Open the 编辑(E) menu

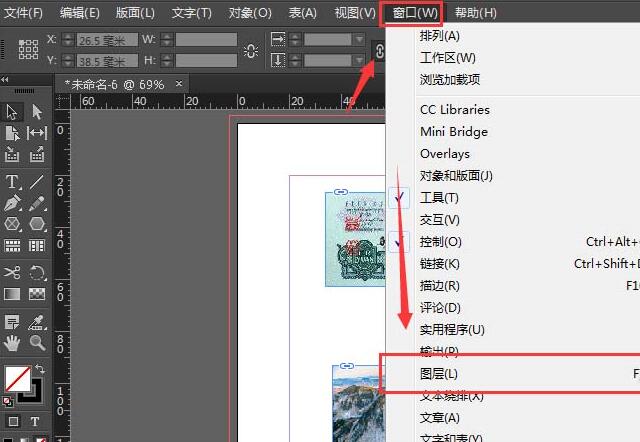tap(80, 13)
